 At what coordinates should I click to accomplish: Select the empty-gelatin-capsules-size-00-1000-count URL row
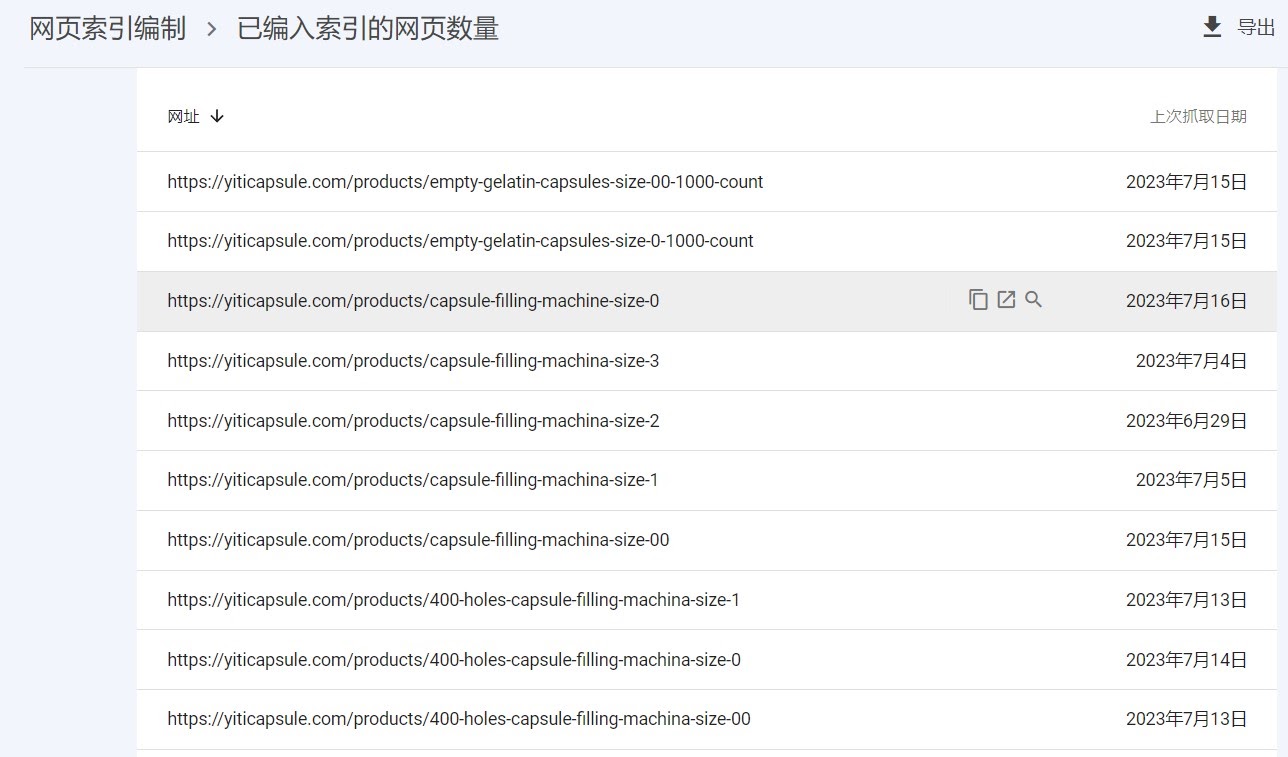(x=707, y=182)
